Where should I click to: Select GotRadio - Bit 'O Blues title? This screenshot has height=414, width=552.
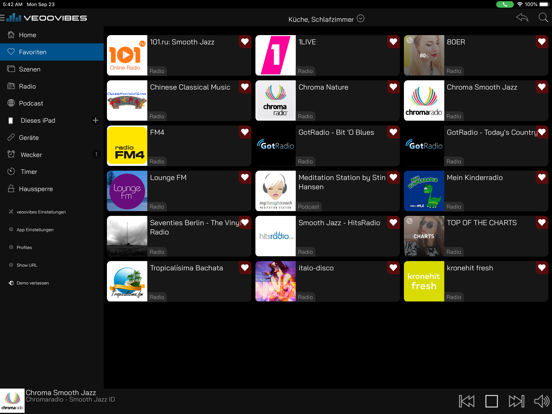coord(336,132)
